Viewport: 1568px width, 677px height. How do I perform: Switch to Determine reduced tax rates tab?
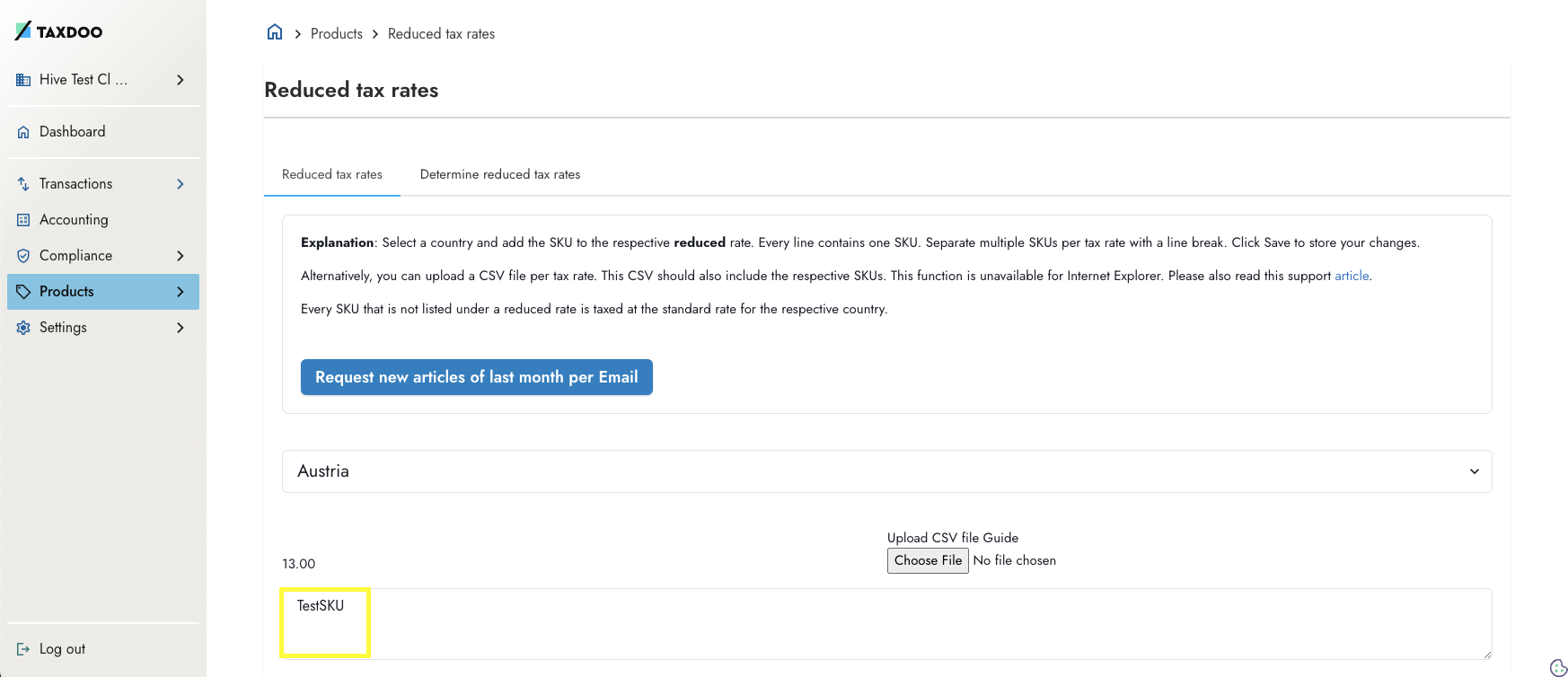[500, 174]
